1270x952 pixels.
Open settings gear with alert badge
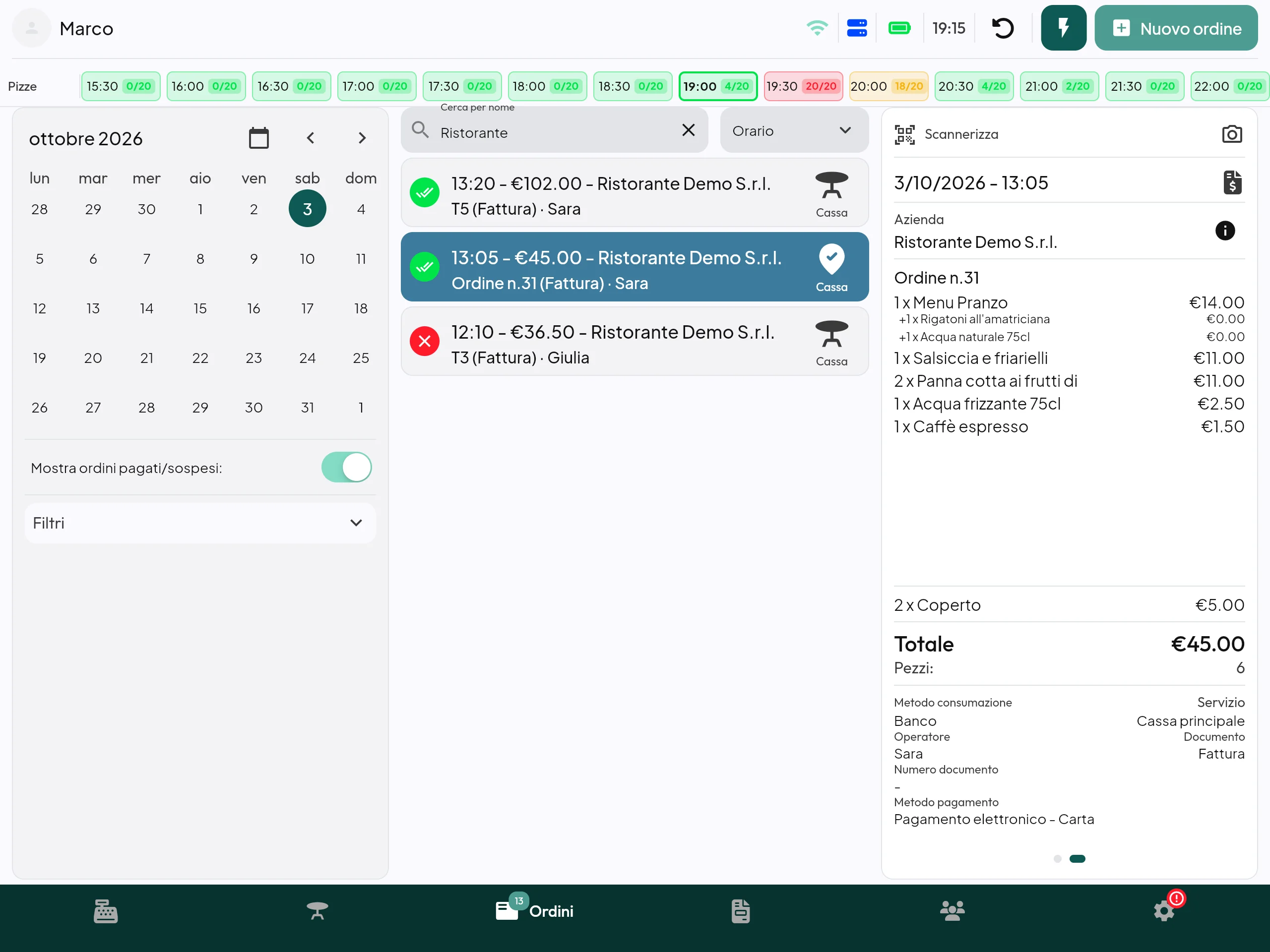tap(1165, 911)
